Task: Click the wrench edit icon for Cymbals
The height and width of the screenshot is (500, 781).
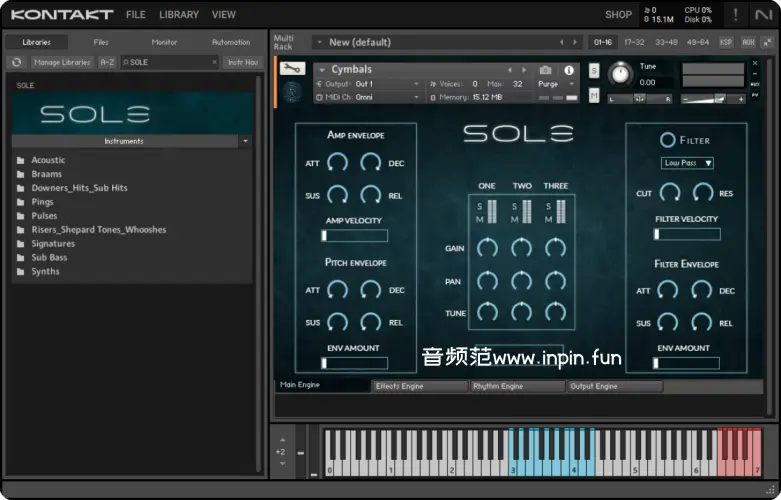Action: tap(292, 69)
